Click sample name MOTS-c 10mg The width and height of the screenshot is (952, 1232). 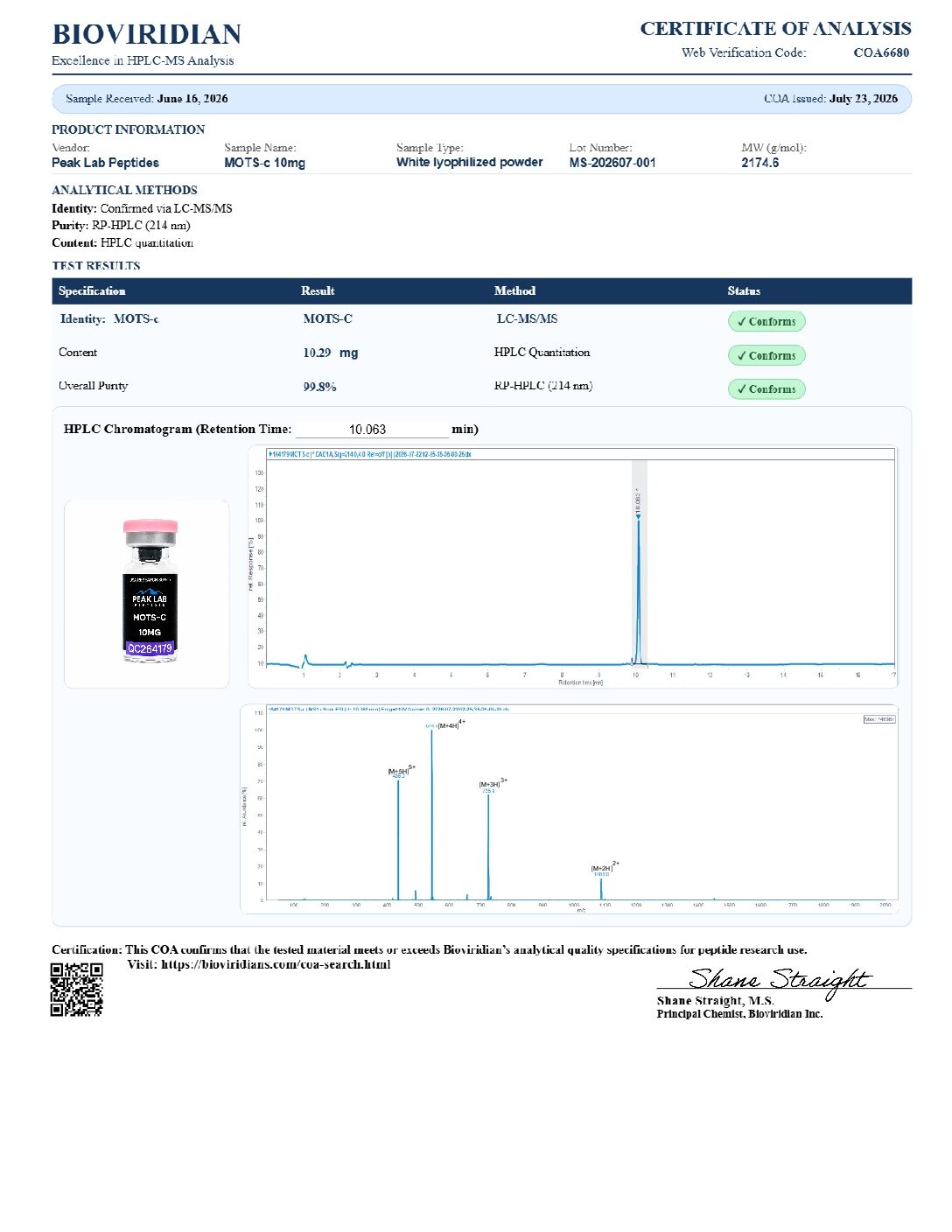pos(264,163)
